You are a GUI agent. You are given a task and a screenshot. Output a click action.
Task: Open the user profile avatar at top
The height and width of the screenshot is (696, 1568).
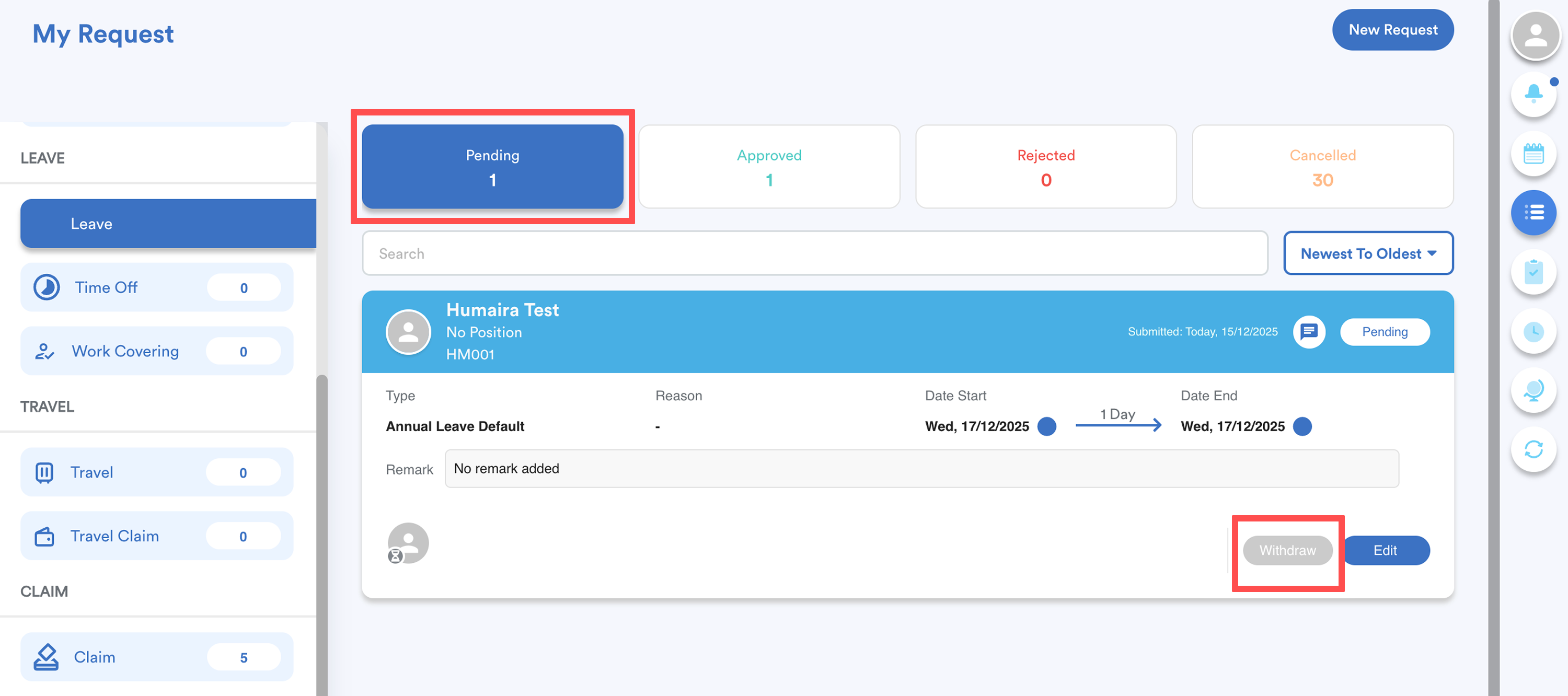tap(1535, 36)
